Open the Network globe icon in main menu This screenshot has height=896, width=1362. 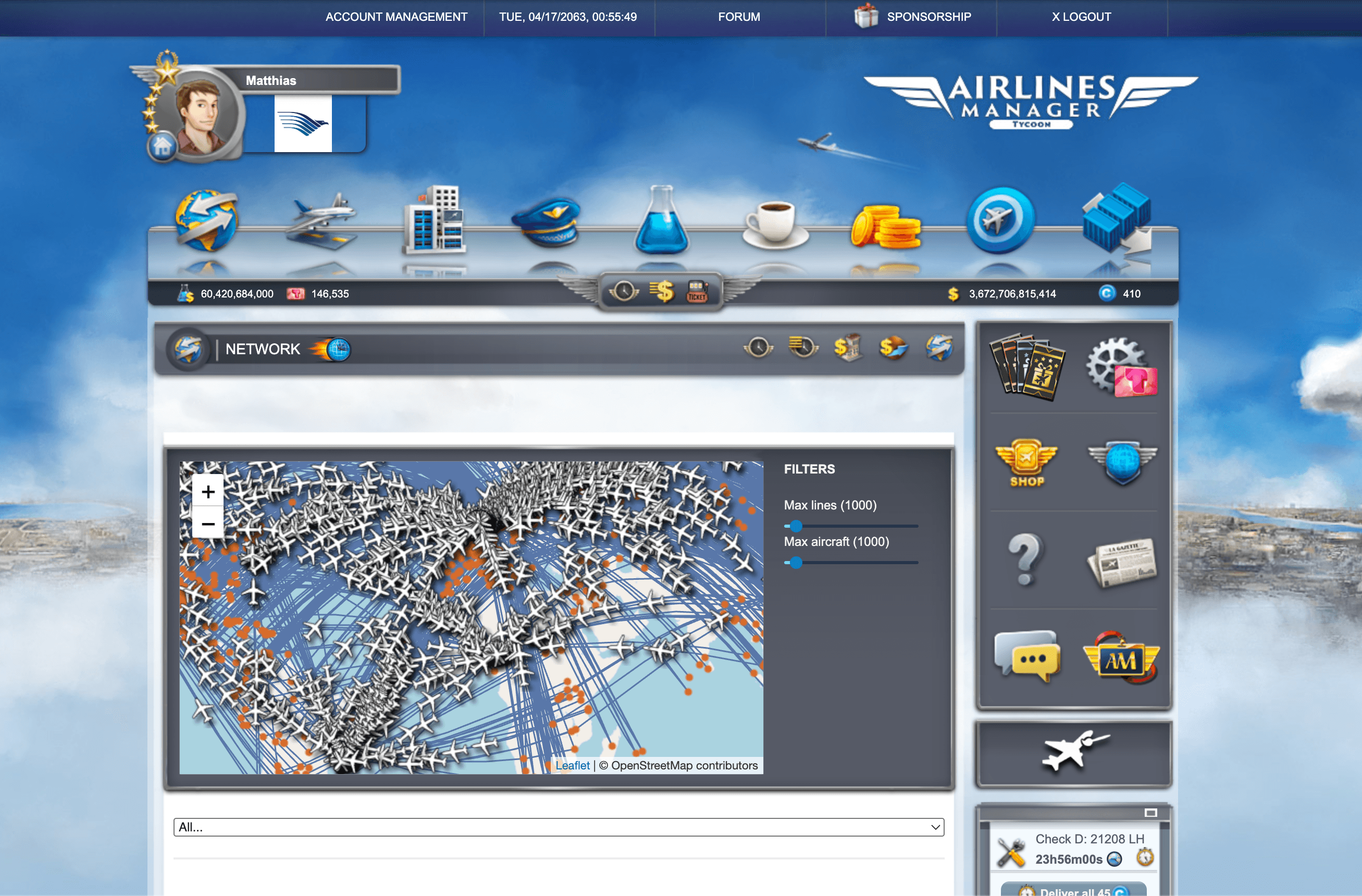[x=206, y=221]
